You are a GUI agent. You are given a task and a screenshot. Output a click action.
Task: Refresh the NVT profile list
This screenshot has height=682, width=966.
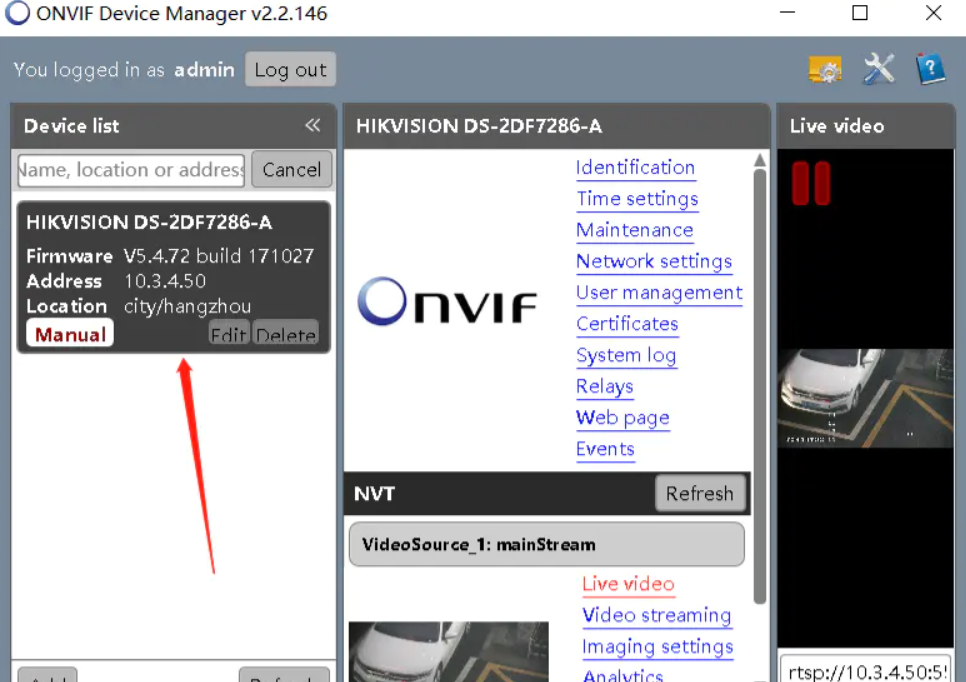[701, 493]
